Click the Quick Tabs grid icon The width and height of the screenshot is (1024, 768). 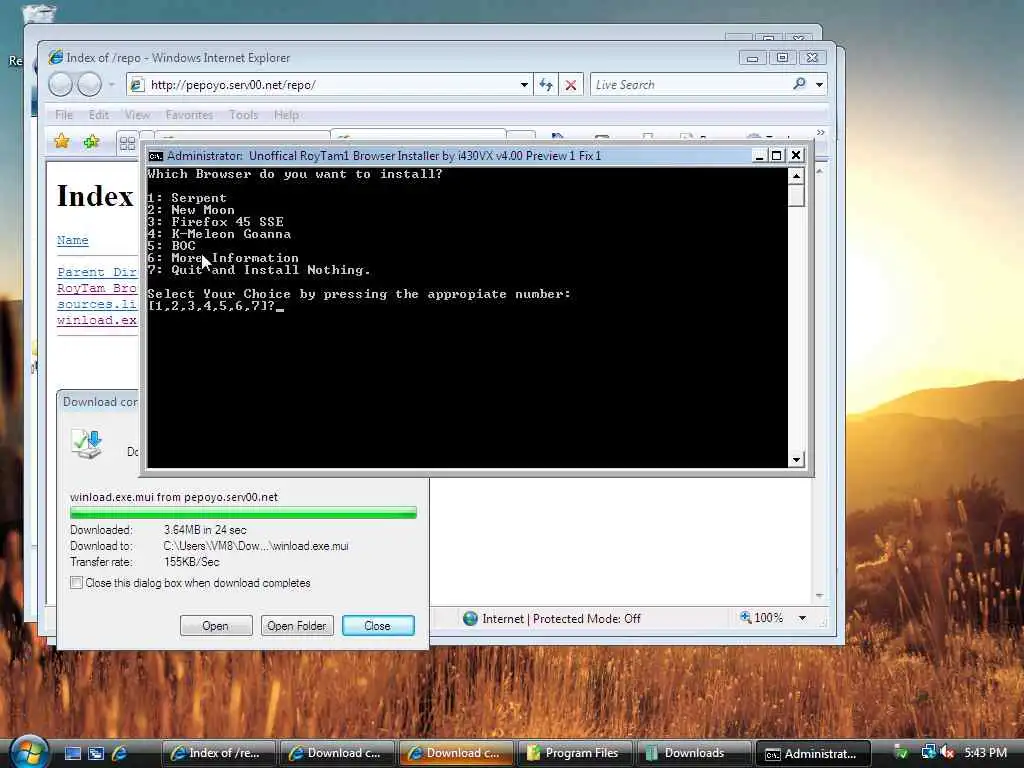pyautogui.click(x=127, y=142)
